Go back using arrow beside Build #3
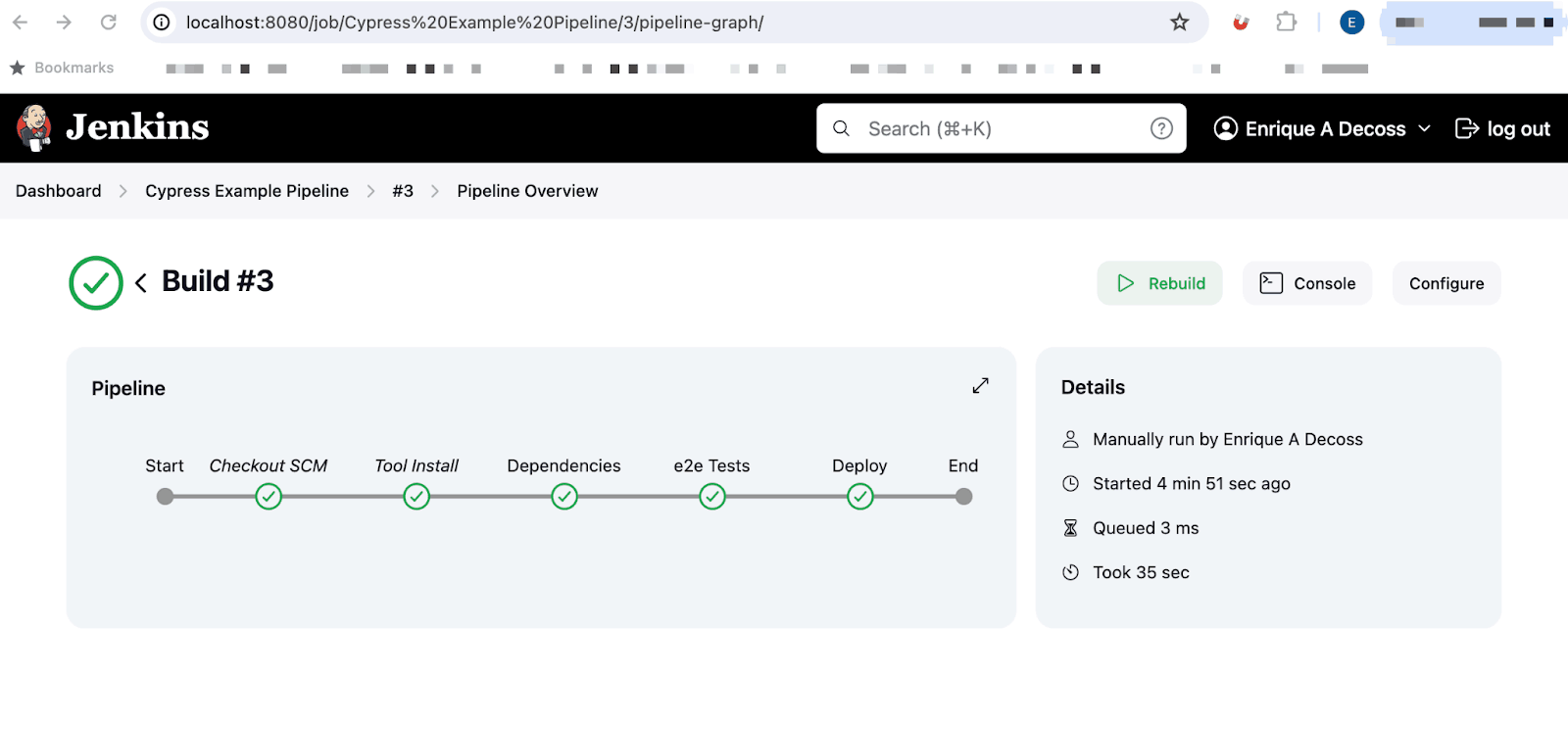 point(141,283)
